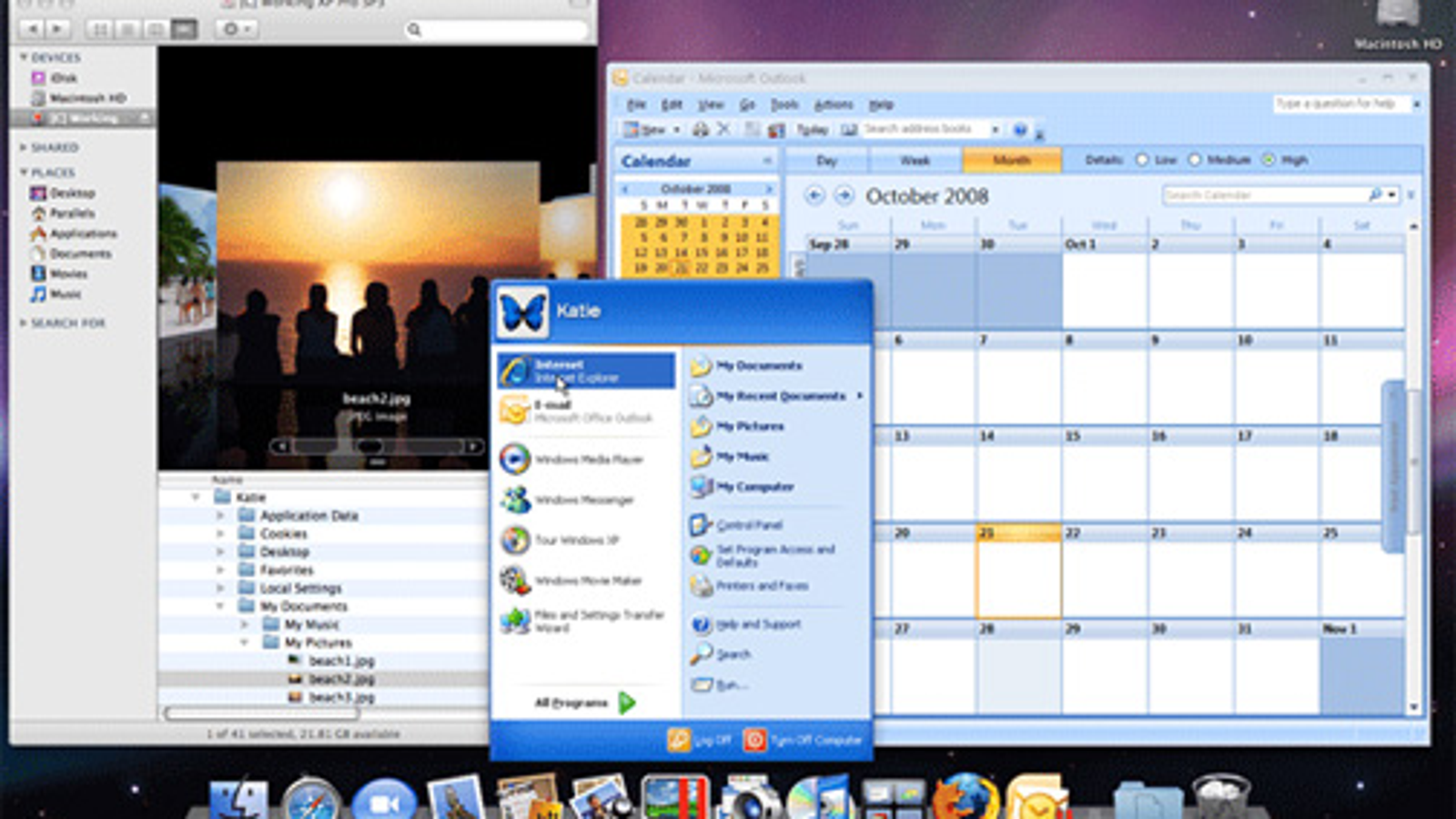Image resolution: width=1456 pixels, height=819 pixels.
Task: Click Finder file list horizontal scrollbar
Action: [x=261, y=714]
